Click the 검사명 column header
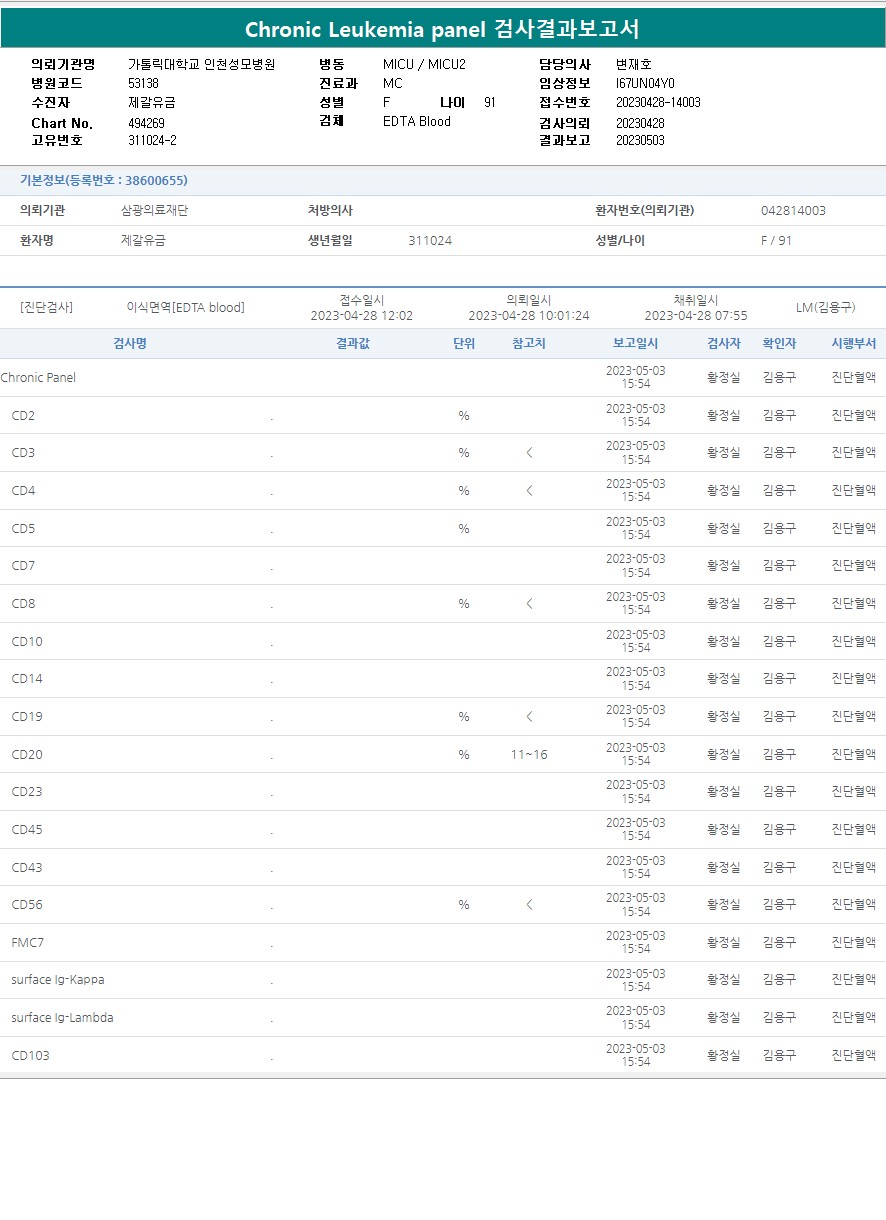The image size is (886, 1220). point(130,343)
